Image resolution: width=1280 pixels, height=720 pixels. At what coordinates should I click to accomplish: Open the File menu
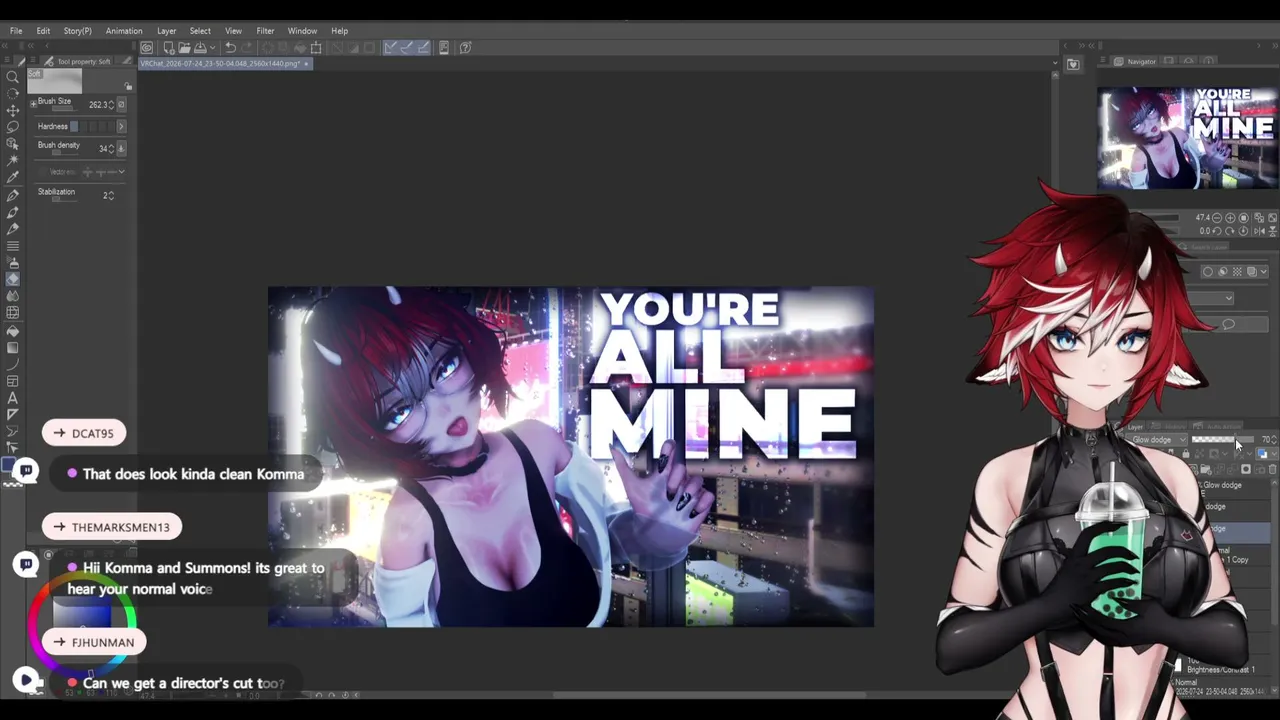point(16,31)
